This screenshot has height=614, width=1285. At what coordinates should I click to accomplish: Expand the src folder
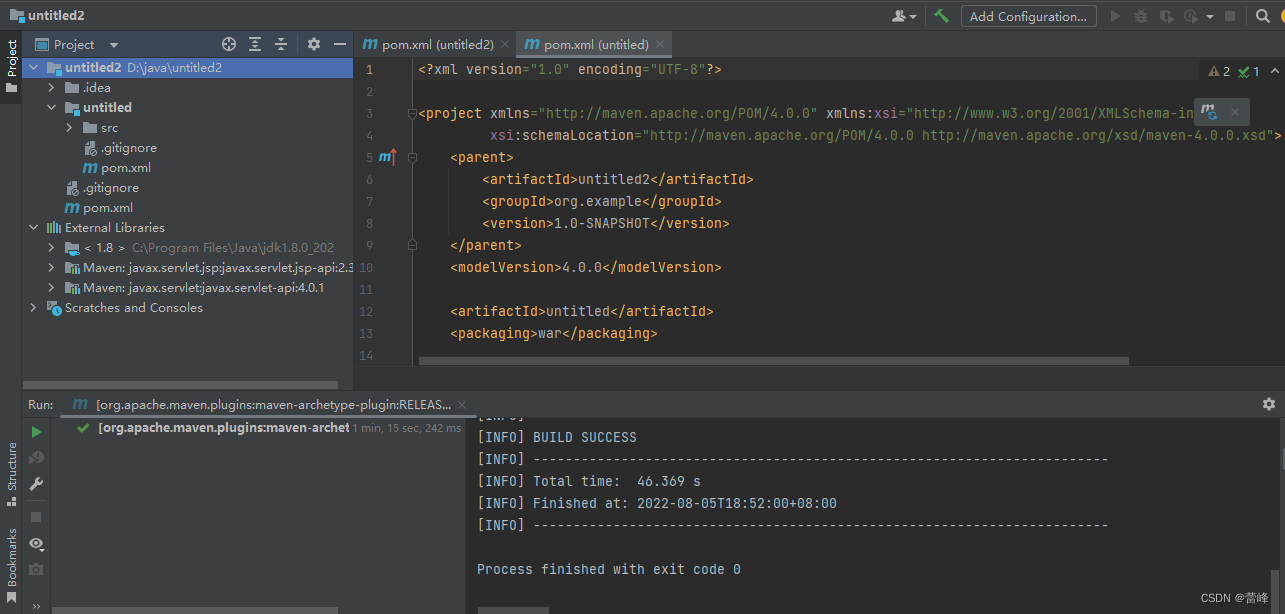click(69, 128)
